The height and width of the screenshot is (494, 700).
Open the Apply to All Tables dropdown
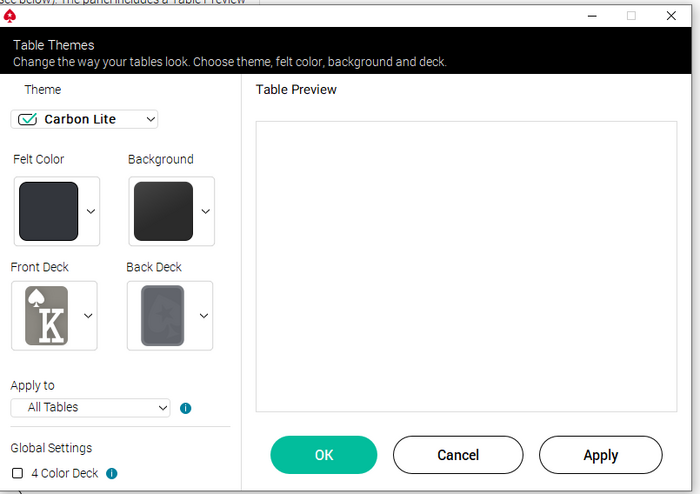click(x=90, y=407)
